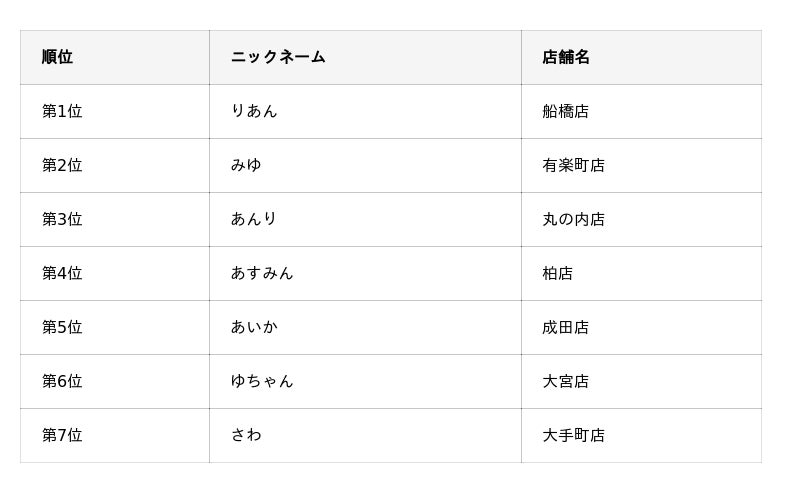Viewport: 800px width, 493px height.
Task: Select the nickname あいか
Action: (x=254, y=328)
